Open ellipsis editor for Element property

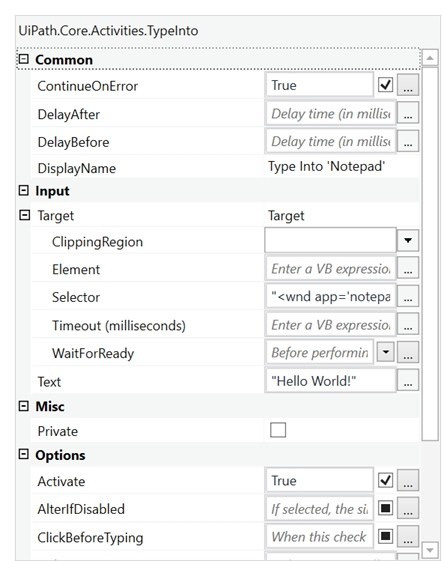[408, 269]
